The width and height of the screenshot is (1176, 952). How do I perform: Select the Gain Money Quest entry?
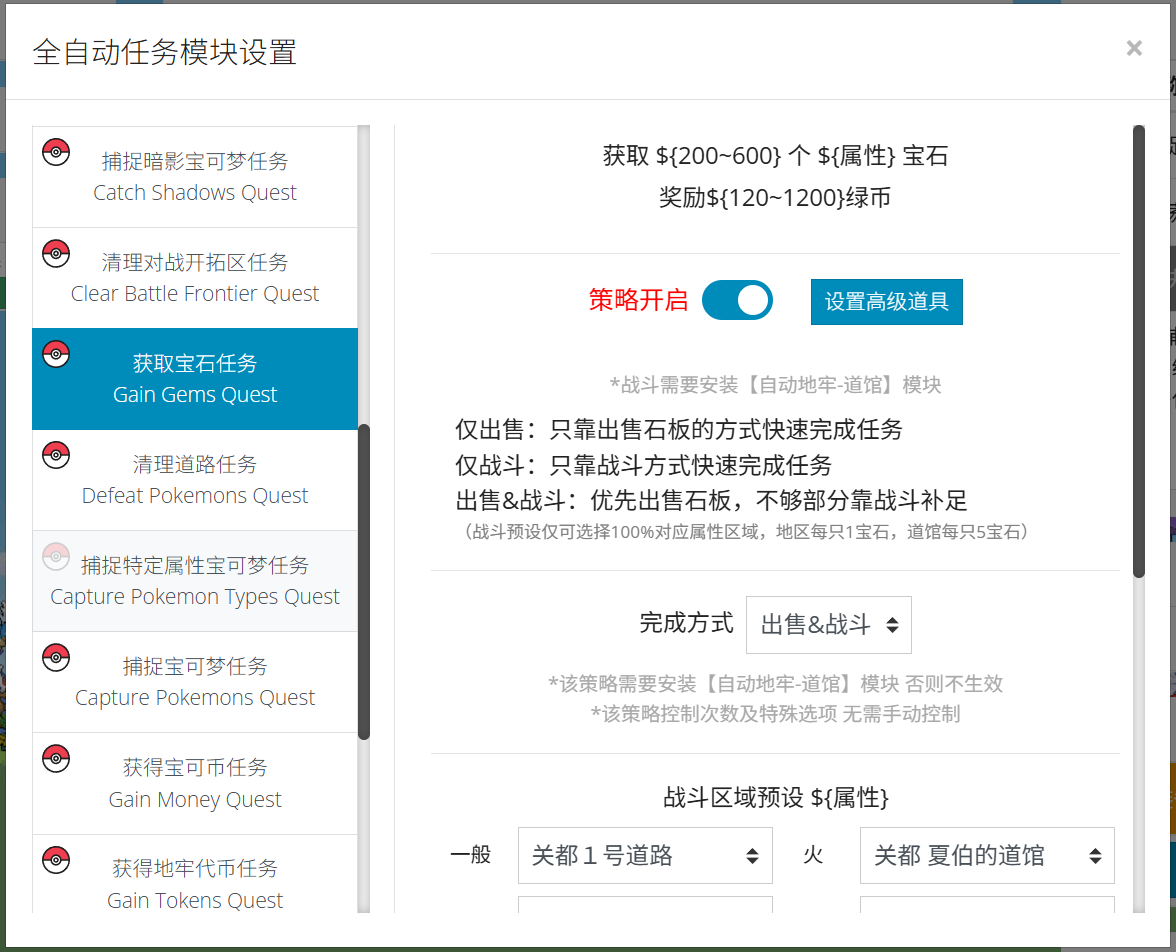[195, 783]
